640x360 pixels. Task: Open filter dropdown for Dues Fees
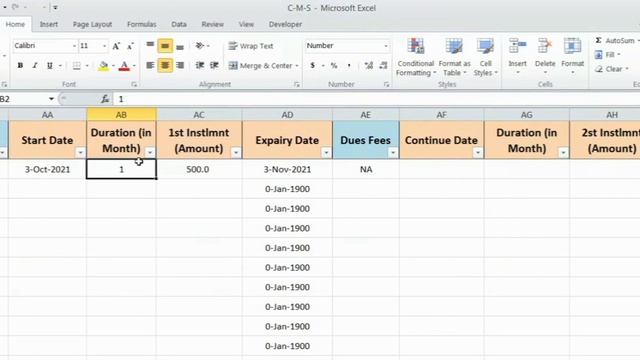point(393,153)
